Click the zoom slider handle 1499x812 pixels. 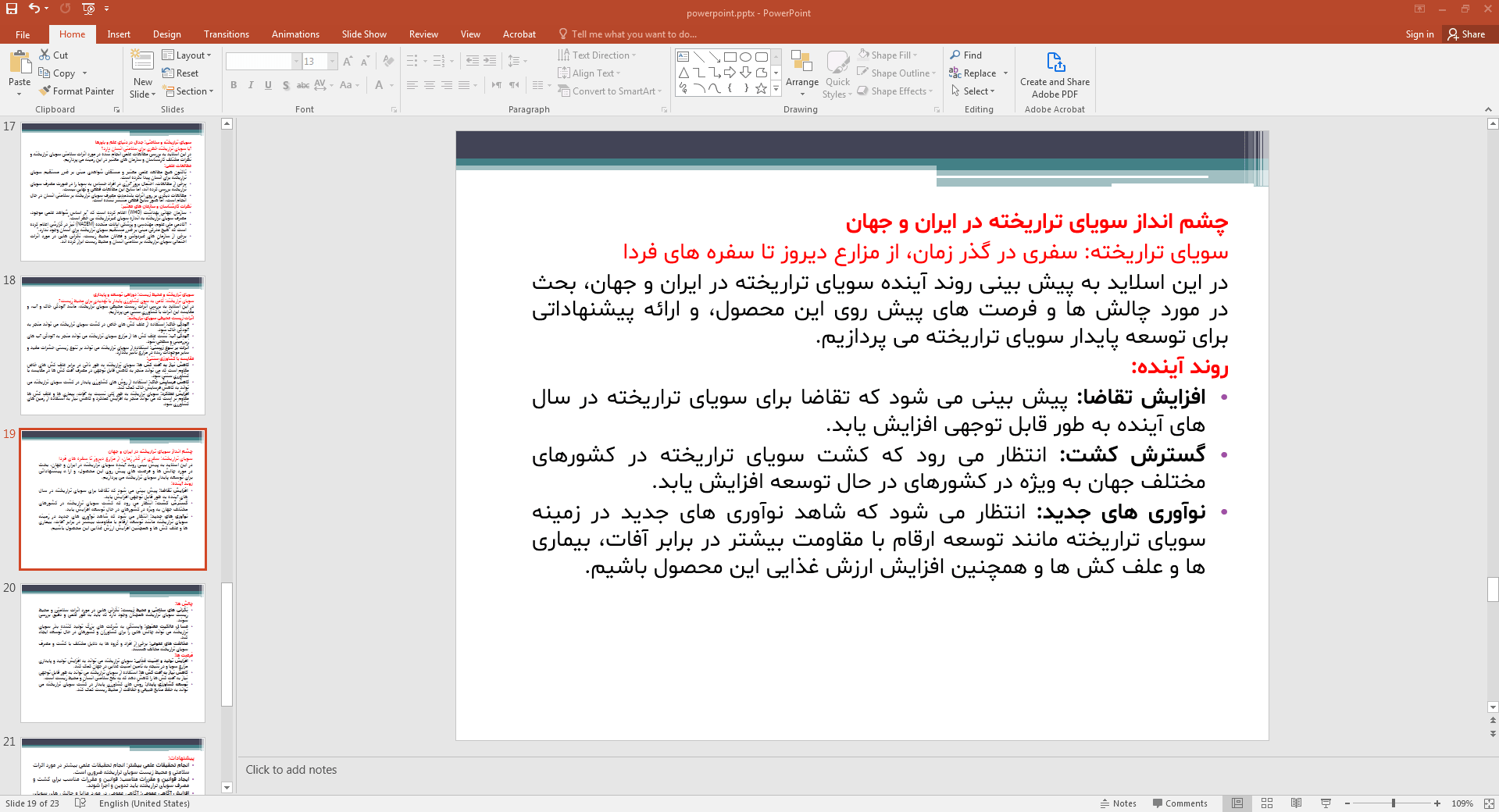[x=1393, y=803]
